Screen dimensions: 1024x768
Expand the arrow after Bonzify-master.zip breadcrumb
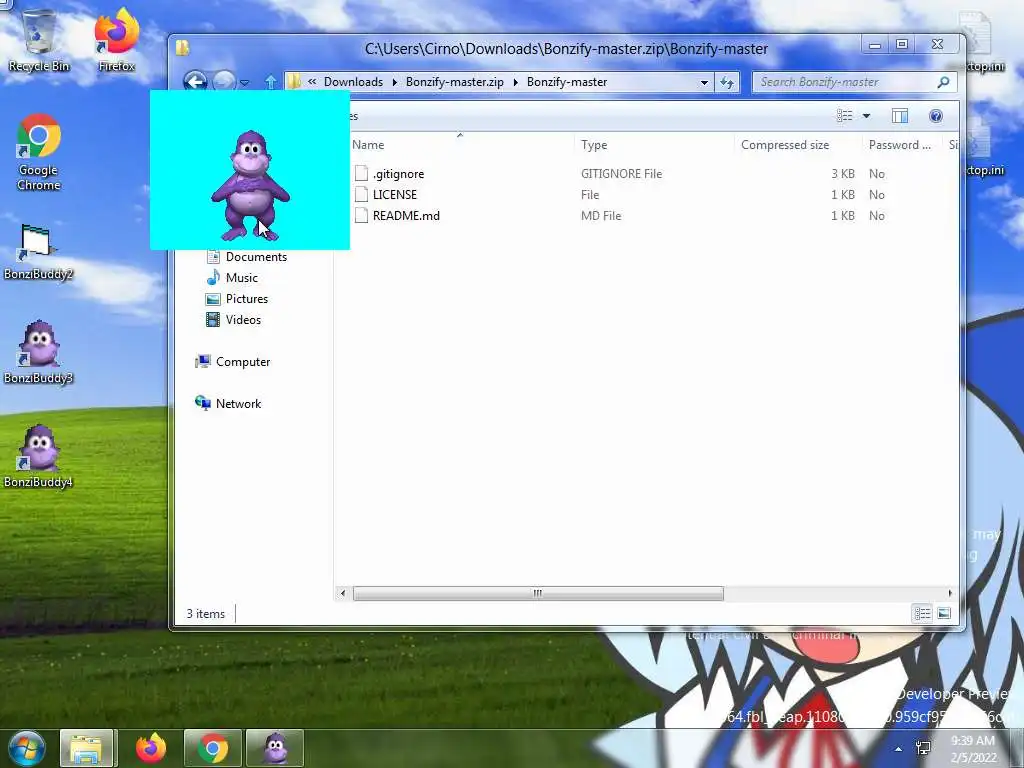pos(515,82)
